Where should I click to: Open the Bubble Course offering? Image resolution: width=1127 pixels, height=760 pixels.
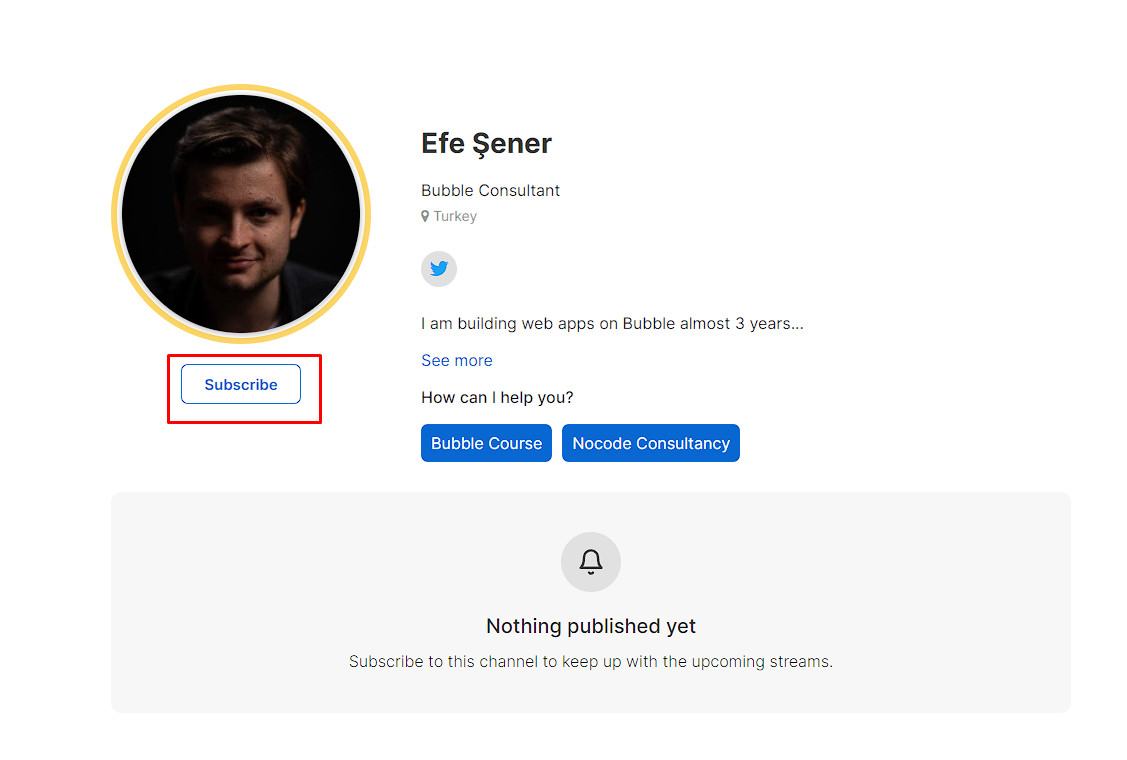click(x=486, y=443)
